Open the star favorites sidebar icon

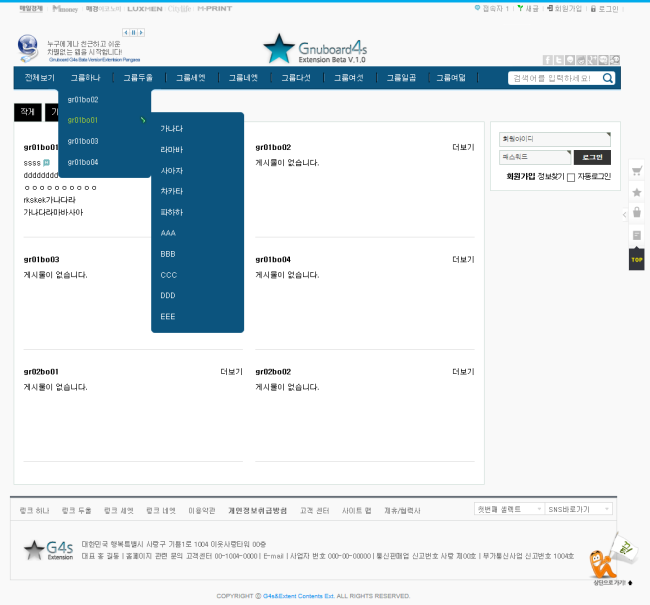[x=637, y=192]
